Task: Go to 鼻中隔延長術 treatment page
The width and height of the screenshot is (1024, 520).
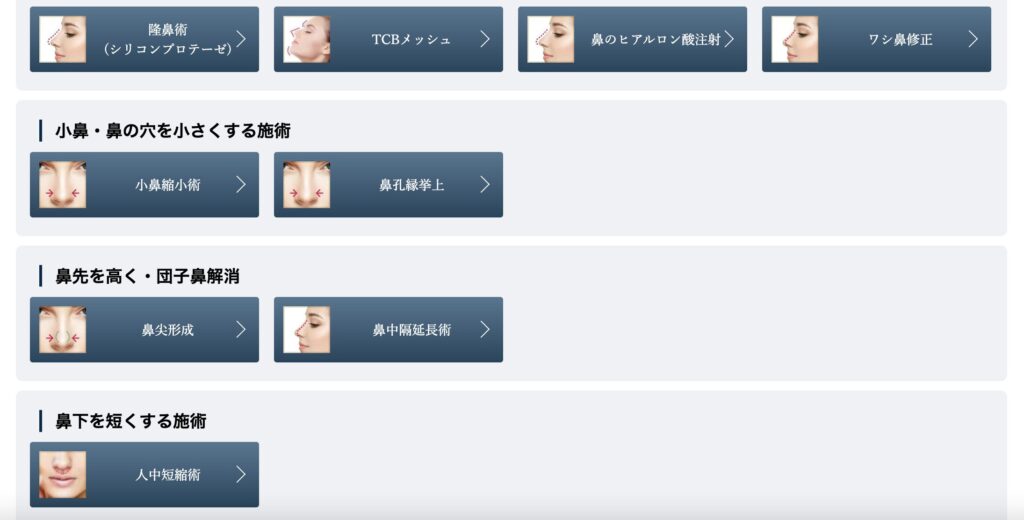Action: [389, 330]
